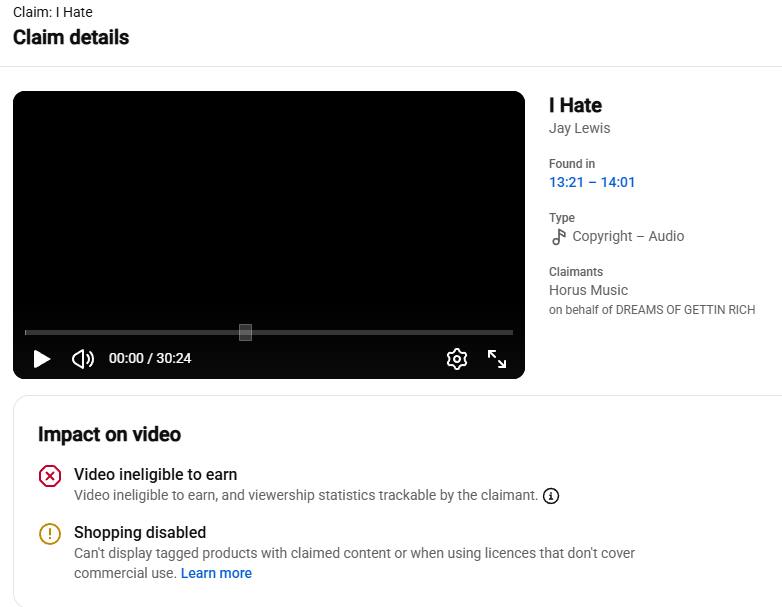Screen dimensions: 782x607
Task: Click 'Shopping disabled' title text
Action: click(x=140, y=532)
